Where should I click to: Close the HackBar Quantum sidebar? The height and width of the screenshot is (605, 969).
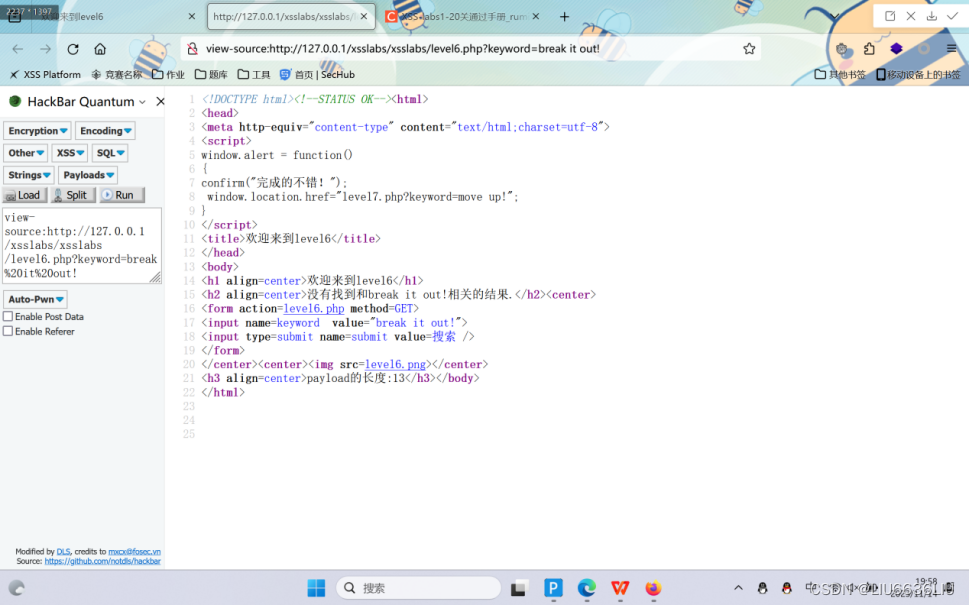point(160,101)
